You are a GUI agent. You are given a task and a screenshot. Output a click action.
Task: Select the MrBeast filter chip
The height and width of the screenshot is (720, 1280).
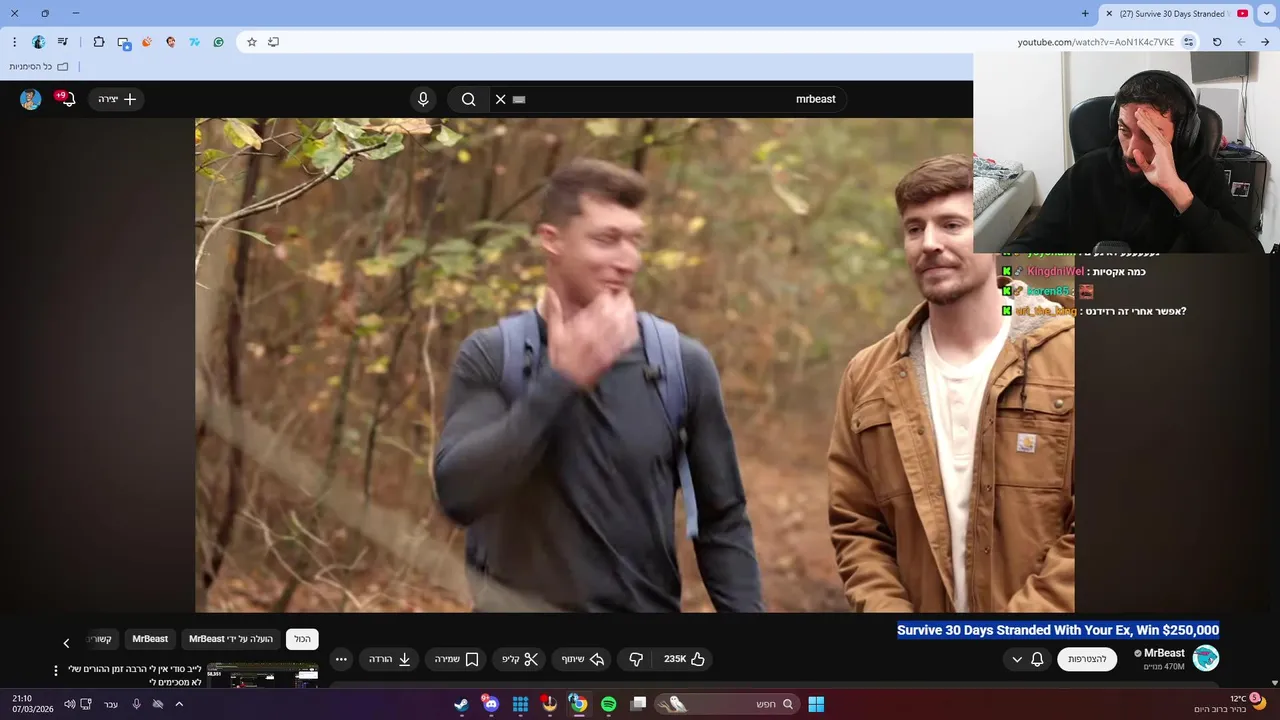[150, 639]
